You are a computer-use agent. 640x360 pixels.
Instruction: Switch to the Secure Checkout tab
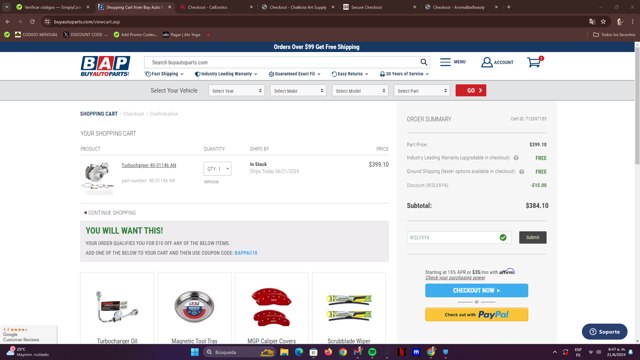pyautogui.click(x=379, y=7)
